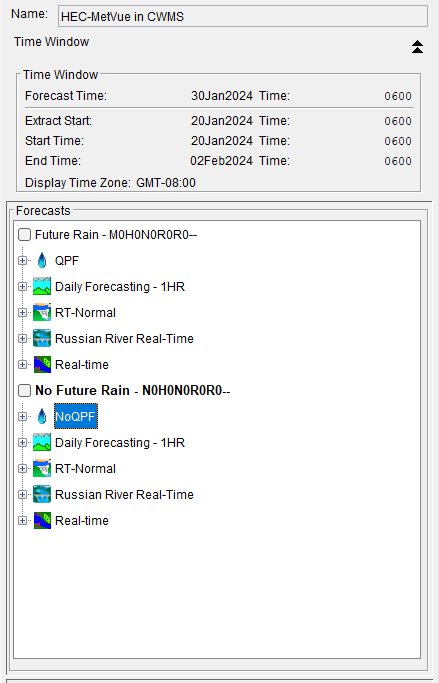The image size is (439, 683).
Task: Click RT-Normal dam icon under No Future Rain
Action: 42,468
